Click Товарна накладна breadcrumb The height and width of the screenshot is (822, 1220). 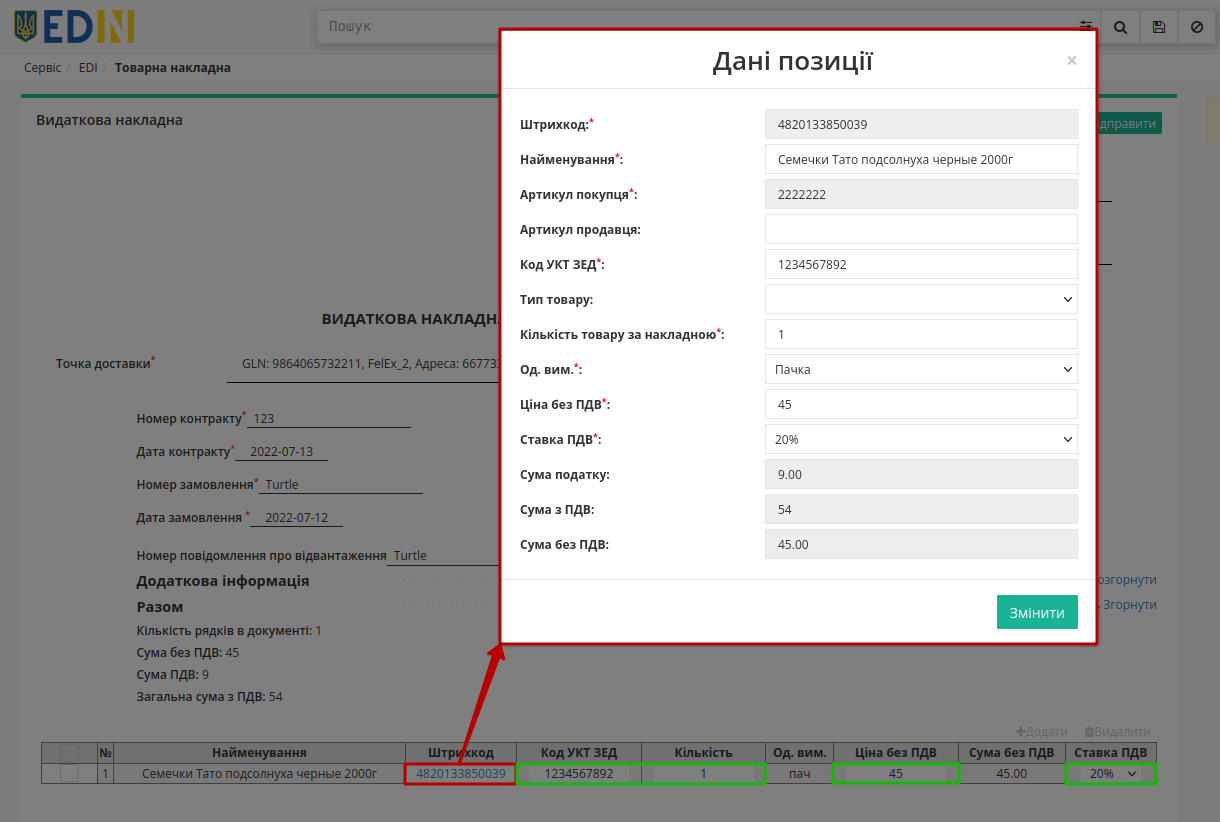click(x=173, y=68)
